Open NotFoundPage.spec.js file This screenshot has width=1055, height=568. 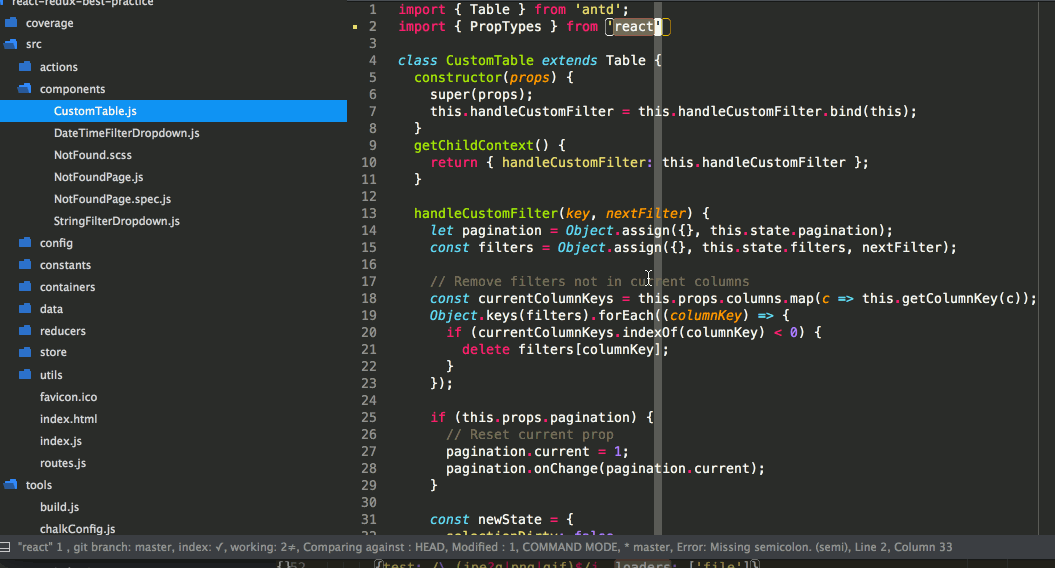tap(112, 199)
